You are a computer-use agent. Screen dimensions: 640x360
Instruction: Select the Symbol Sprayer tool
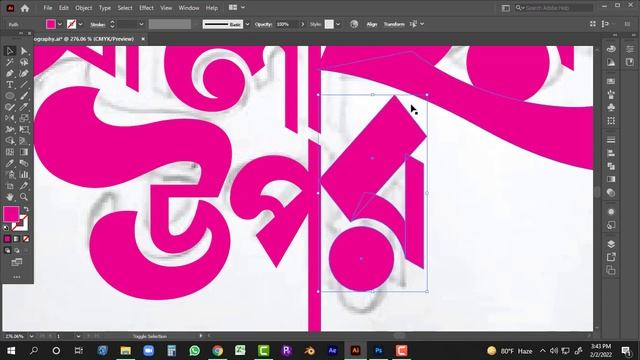click(10, 175)
